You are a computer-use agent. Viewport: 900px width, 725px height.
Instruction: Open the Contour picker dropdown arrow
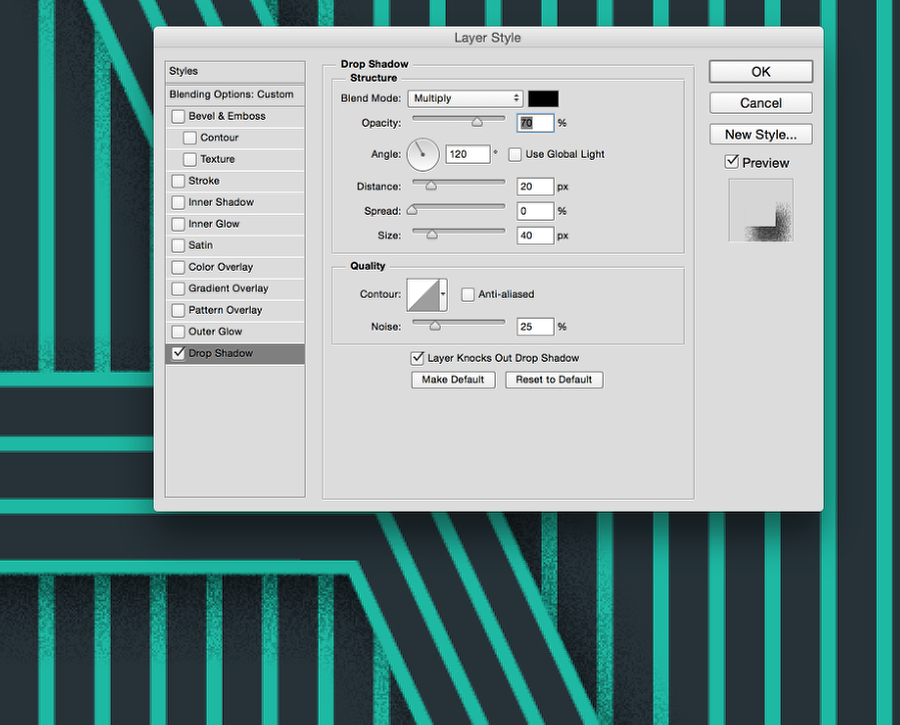[x=443, y=294]
